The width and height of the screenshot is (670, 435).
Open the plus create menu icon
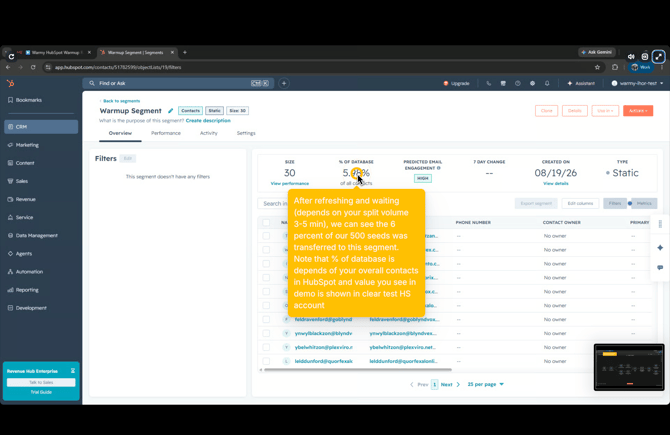[x=284, y=83]
